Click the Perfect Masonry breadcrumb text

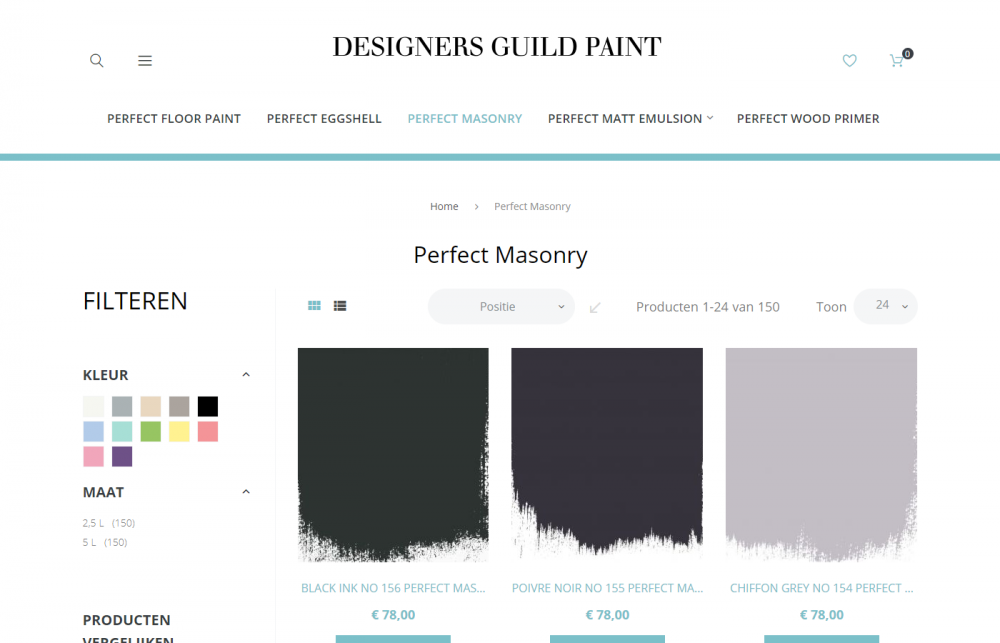tap(532, 206)
